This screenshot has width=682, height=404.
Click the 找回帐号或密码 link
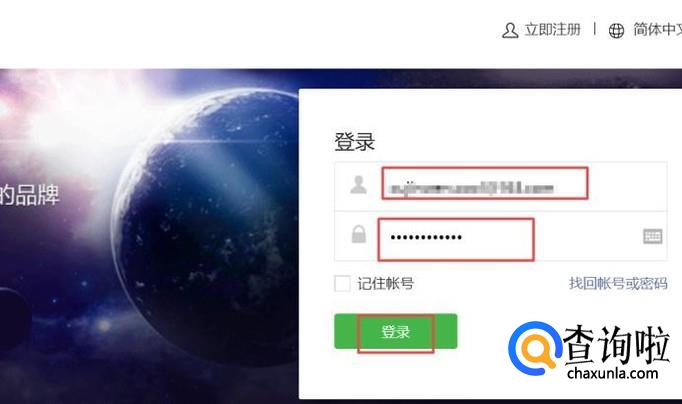(618, 284)
